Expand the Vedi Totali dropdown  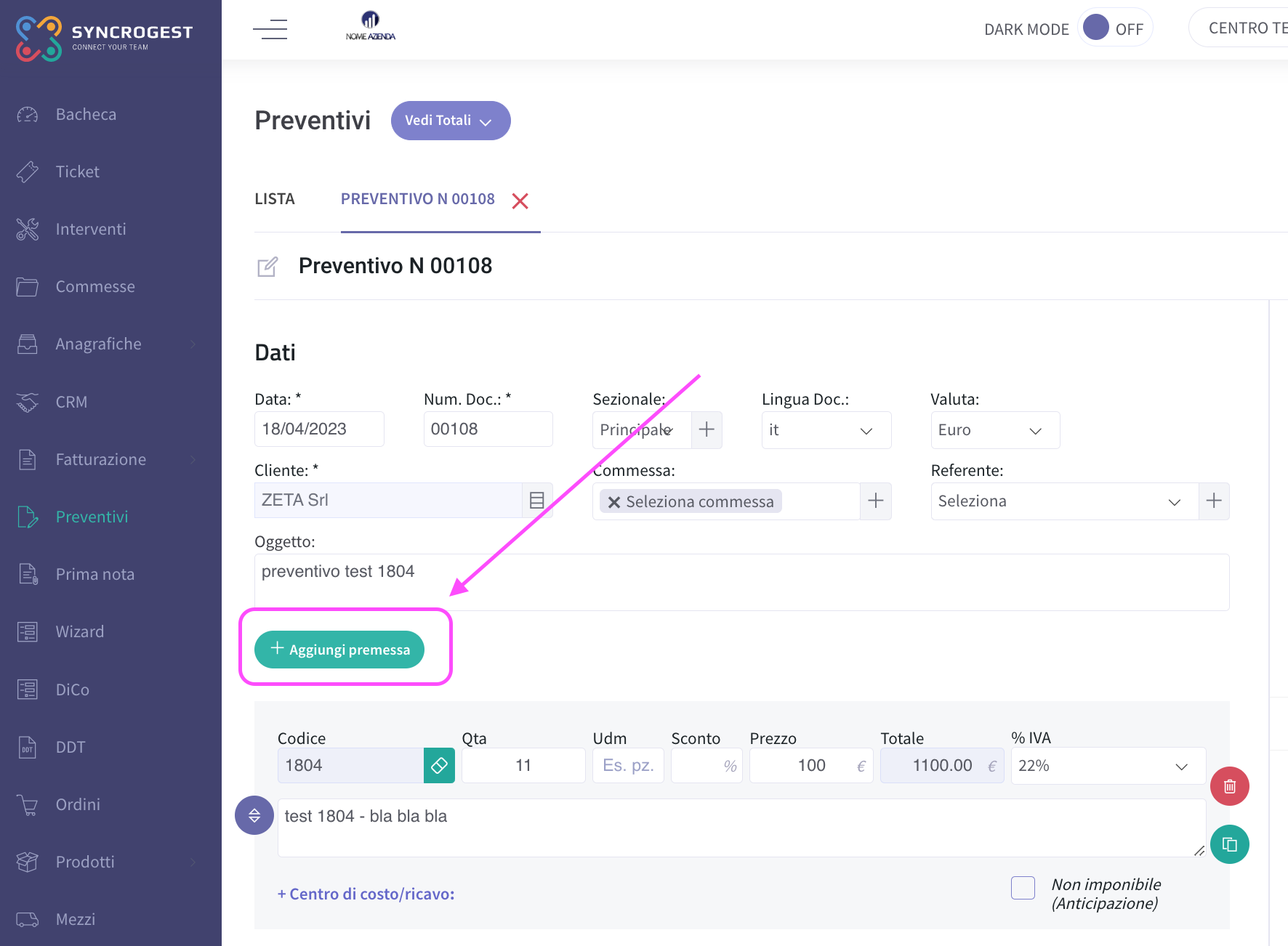(451, 121)
